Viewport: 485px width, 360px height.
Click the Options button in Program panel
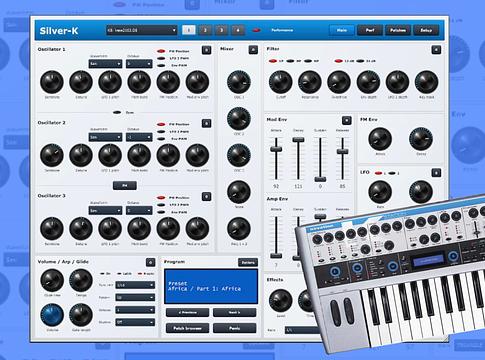pos(248,263)
